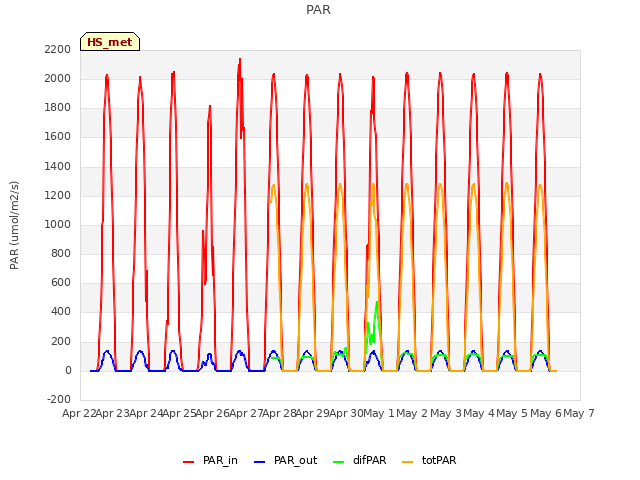Select the PAR chart title

coord(318,10)
